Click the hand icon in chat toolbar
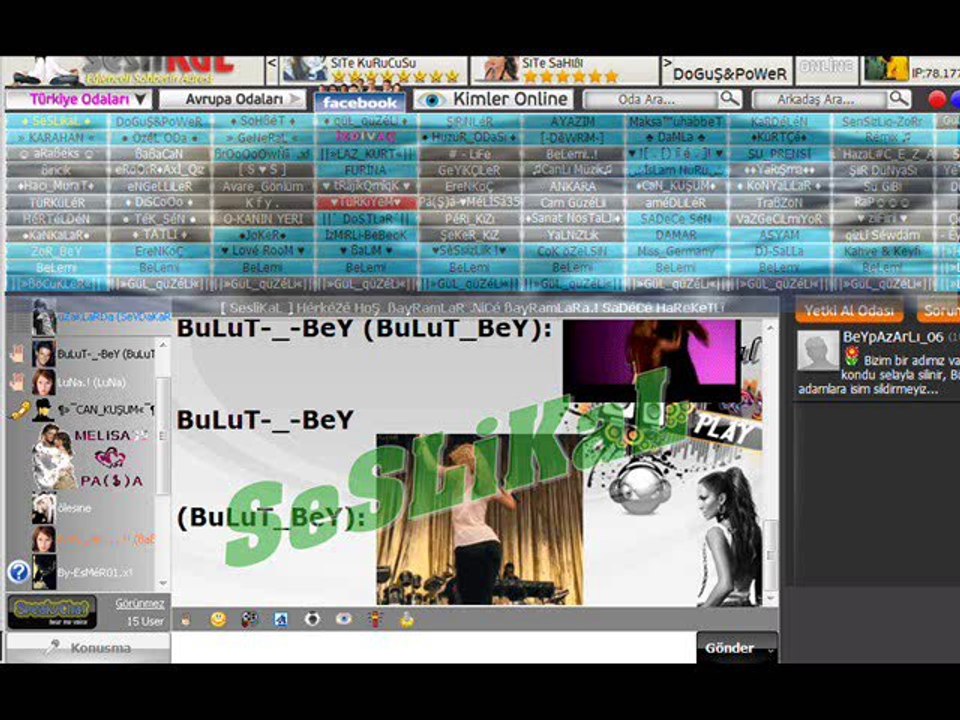This screenshot has width=960, height=720. (186, 620)
